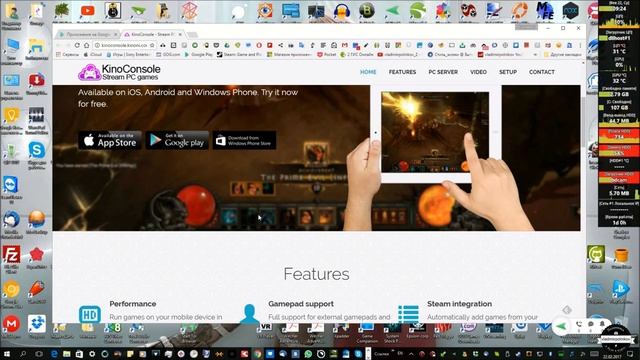640x360 pixels.
Task: Click the Gamepad support heading
Action: (301, 304)
